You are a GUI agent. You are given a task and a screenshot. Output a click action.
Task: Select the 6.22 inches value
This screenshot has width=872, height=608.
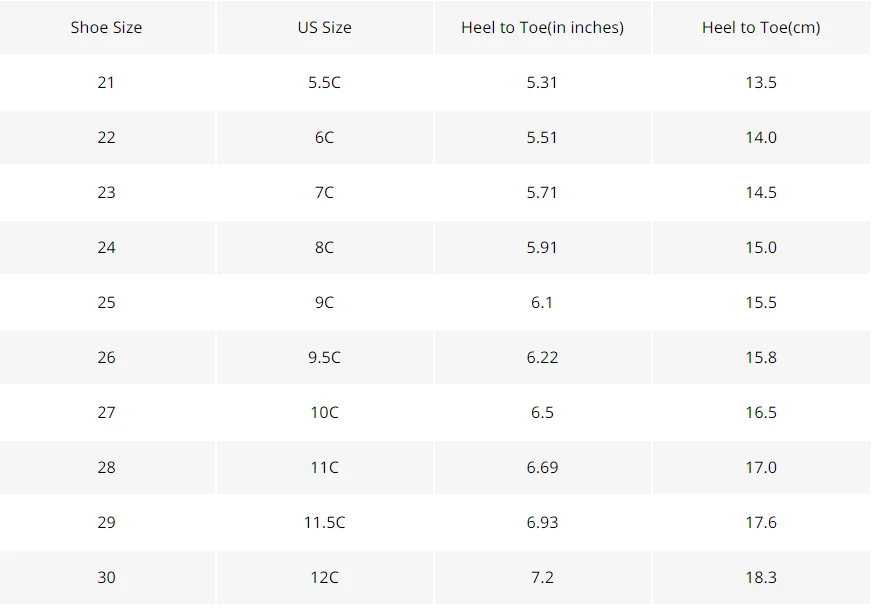pos(542,358)
